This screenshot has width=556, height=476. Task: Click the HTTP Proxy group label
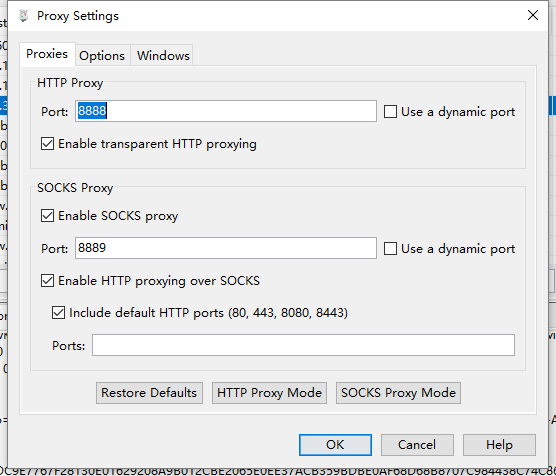70,83
